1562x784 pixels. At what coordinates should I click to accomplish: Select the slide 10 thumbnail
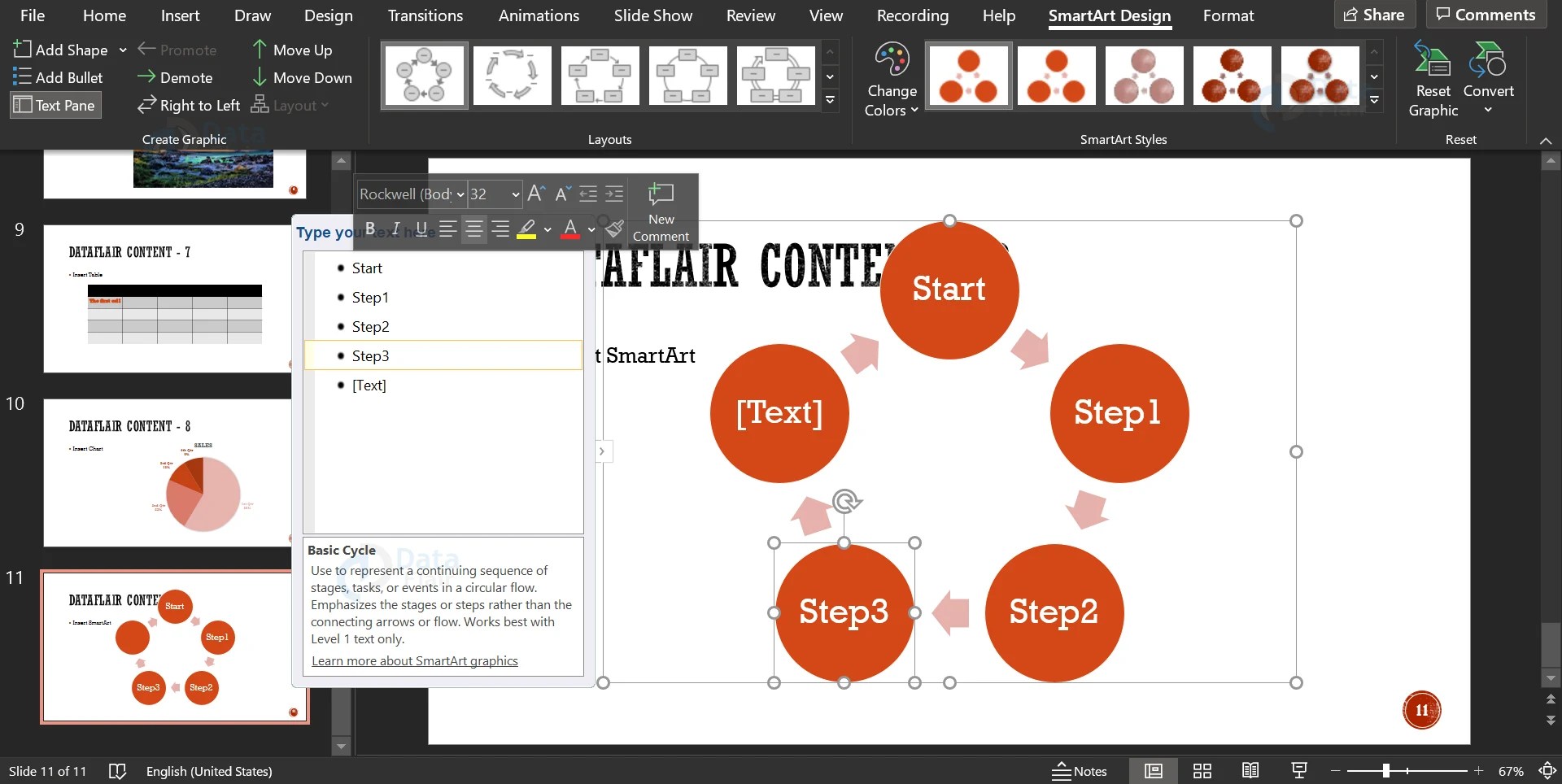[167, 473]
